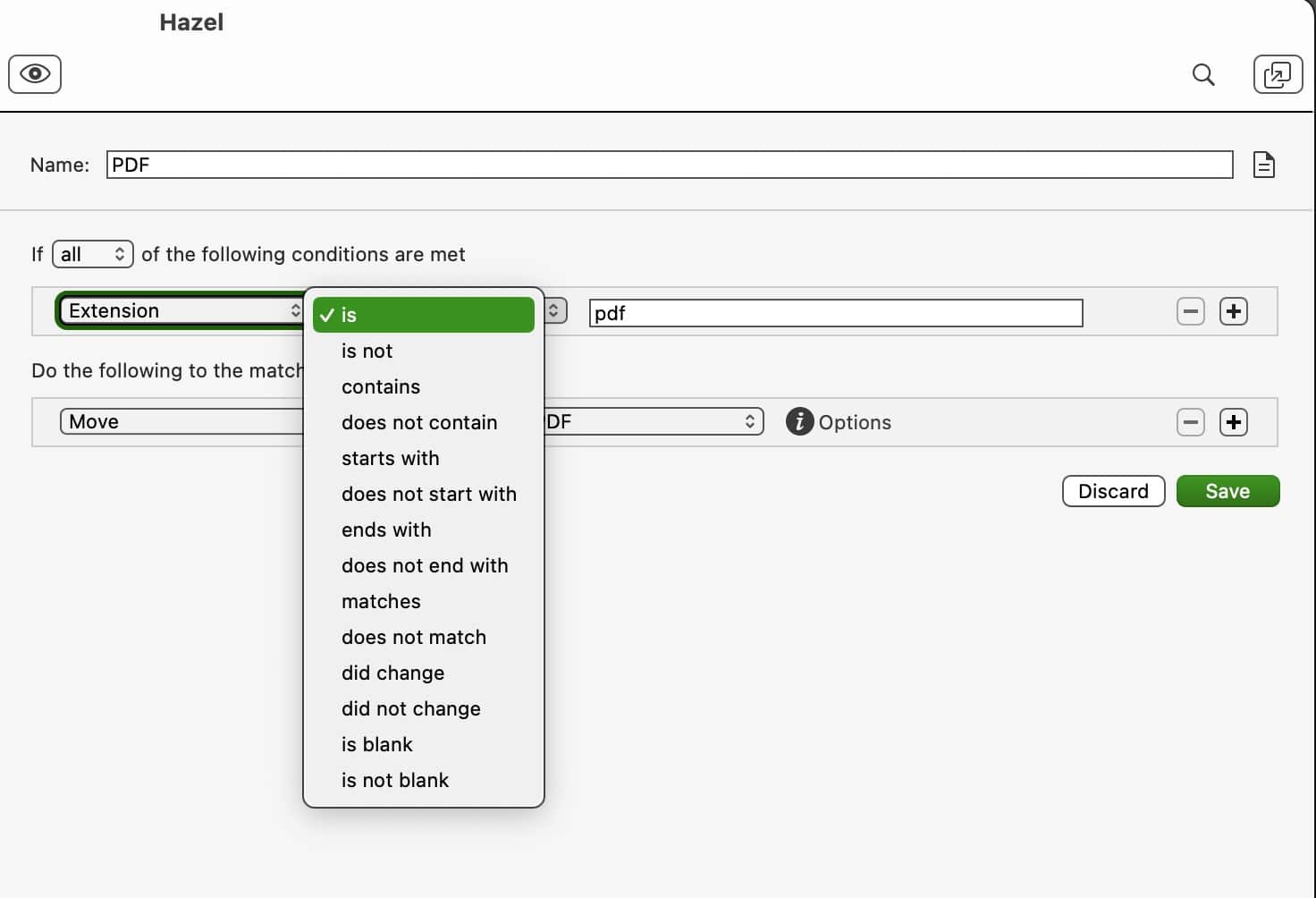
Task: Choose 'is not' from the operator menu
Action: click(367, 351)
